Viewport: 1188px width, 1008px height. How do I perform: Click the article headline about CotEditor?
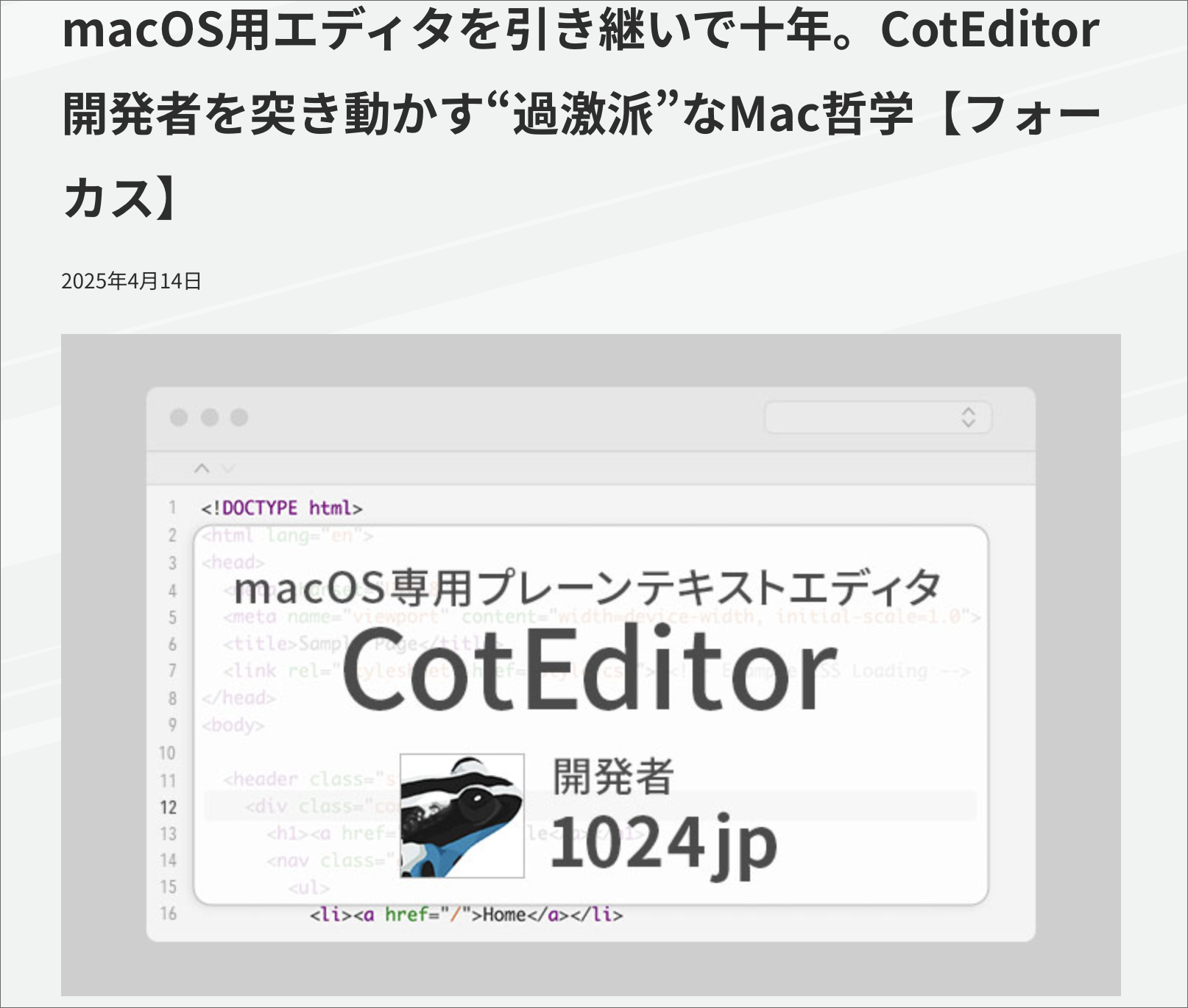(581, 114)
